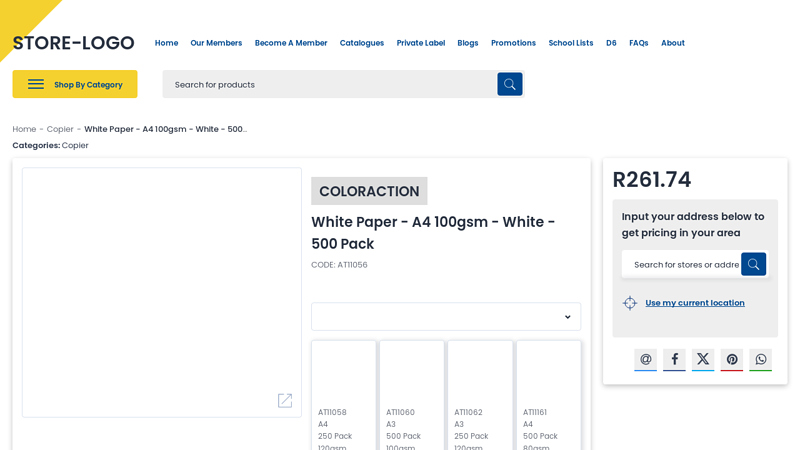Share product via email icon
Viewport: 800px width, 450px height.
pyautogui.click(x=645, y=360)
